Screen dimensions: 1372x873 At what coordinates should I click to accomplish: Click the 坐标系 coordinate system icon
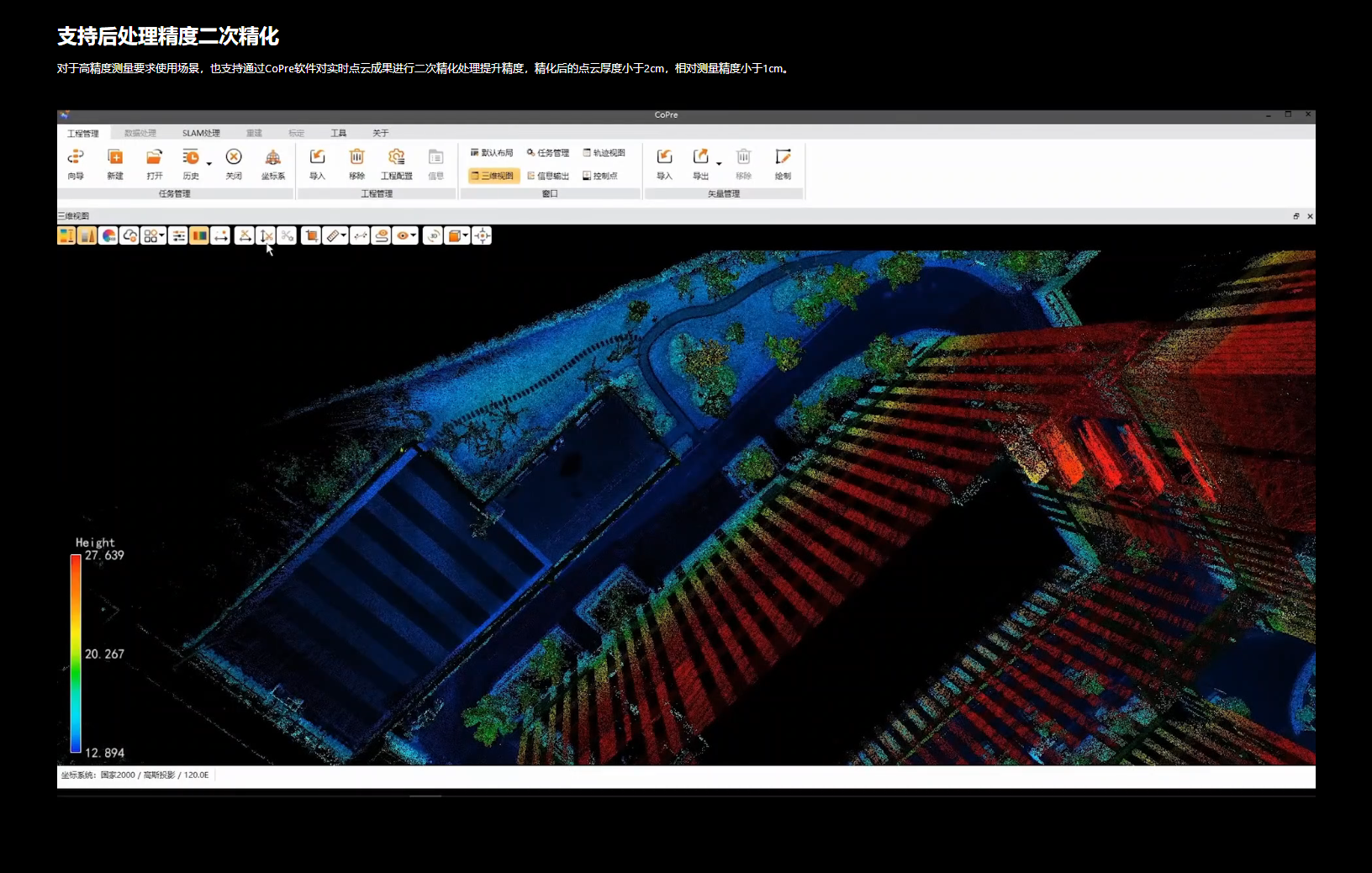pos(273,157)
